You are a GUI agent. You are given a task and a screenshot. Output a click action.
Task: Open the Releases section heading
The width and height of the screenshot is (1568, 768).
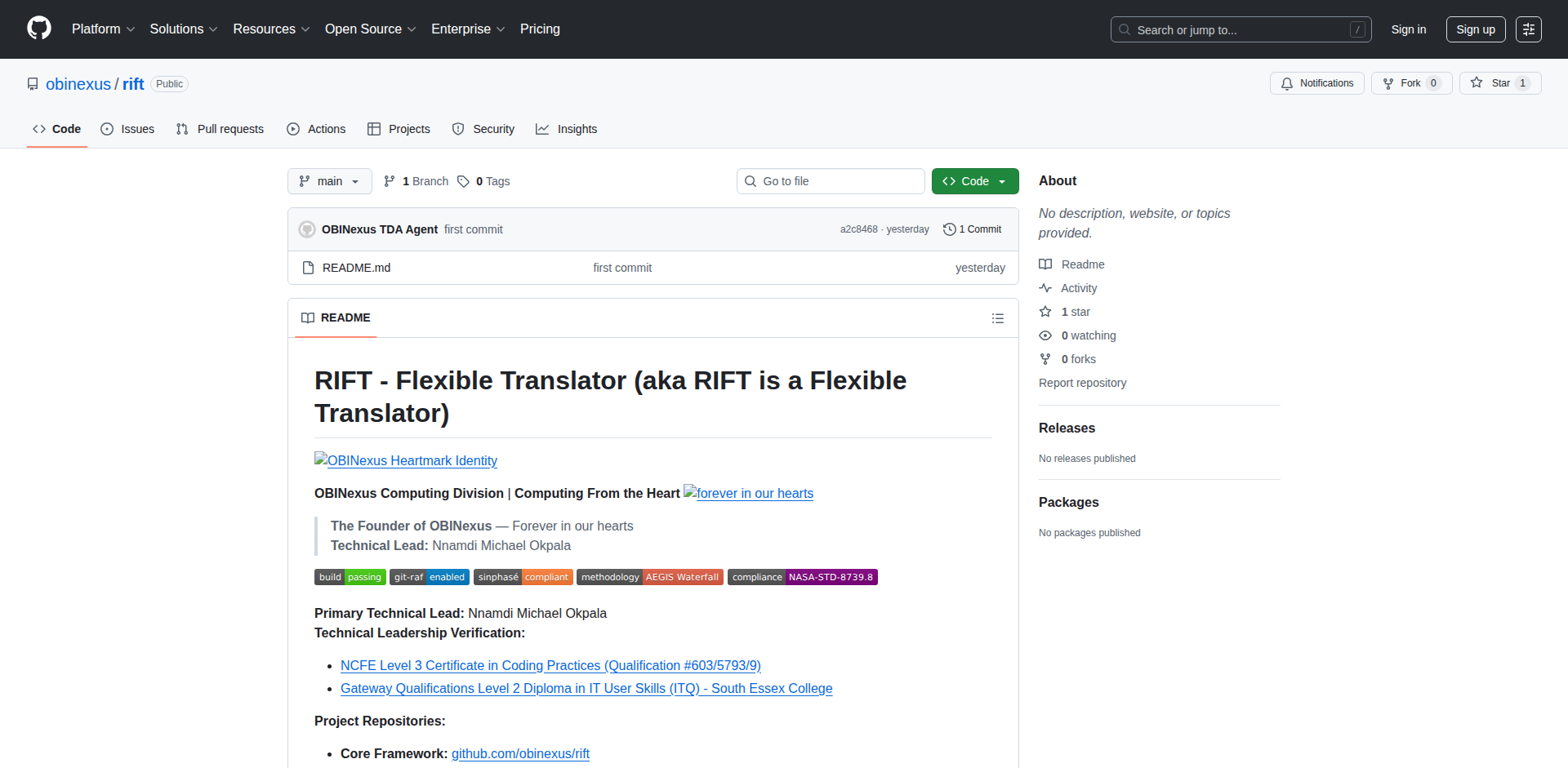click(1067, 428)
